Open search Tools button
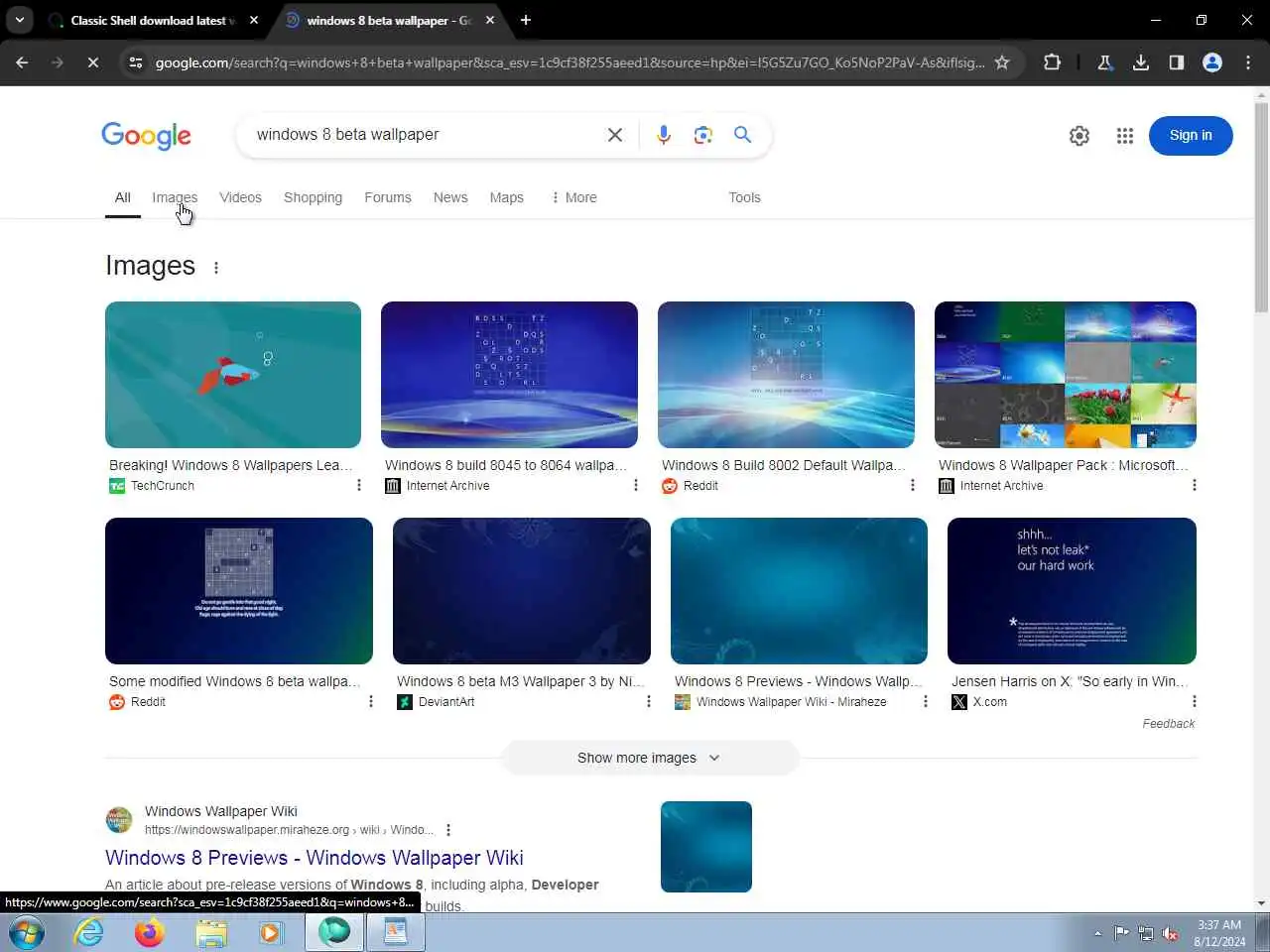This screenshot has width=1270, height=952. pos(744,197)
